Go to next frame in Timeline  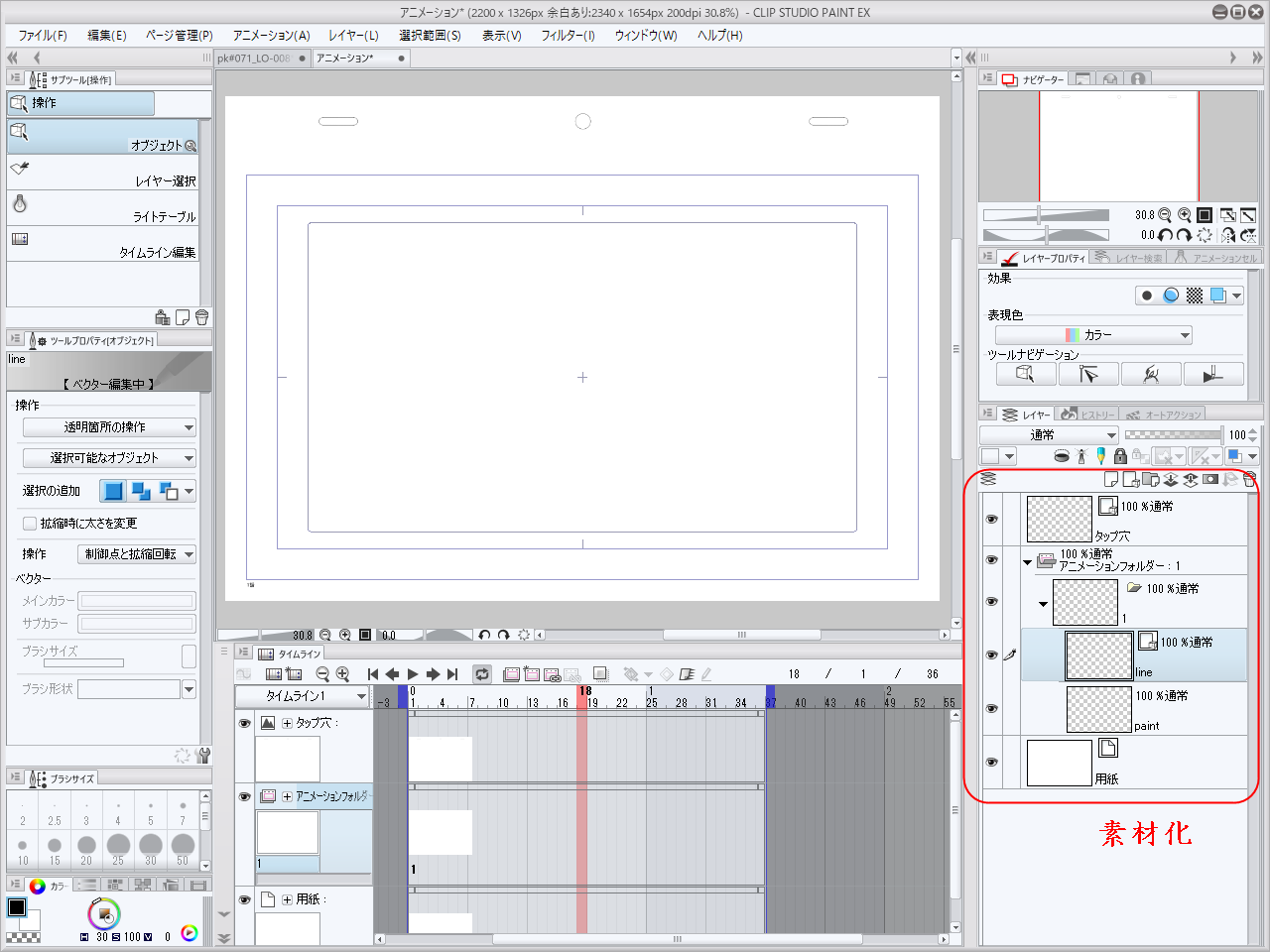[433, 674]
